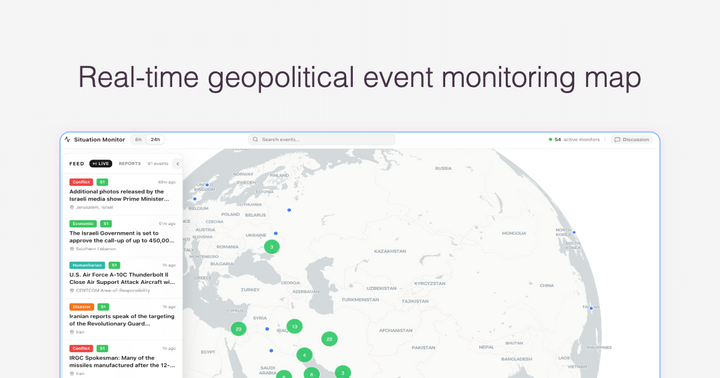Click the teal Humanitarian tag
Viewport: 720px width, 378px height.
pos(87,265)
